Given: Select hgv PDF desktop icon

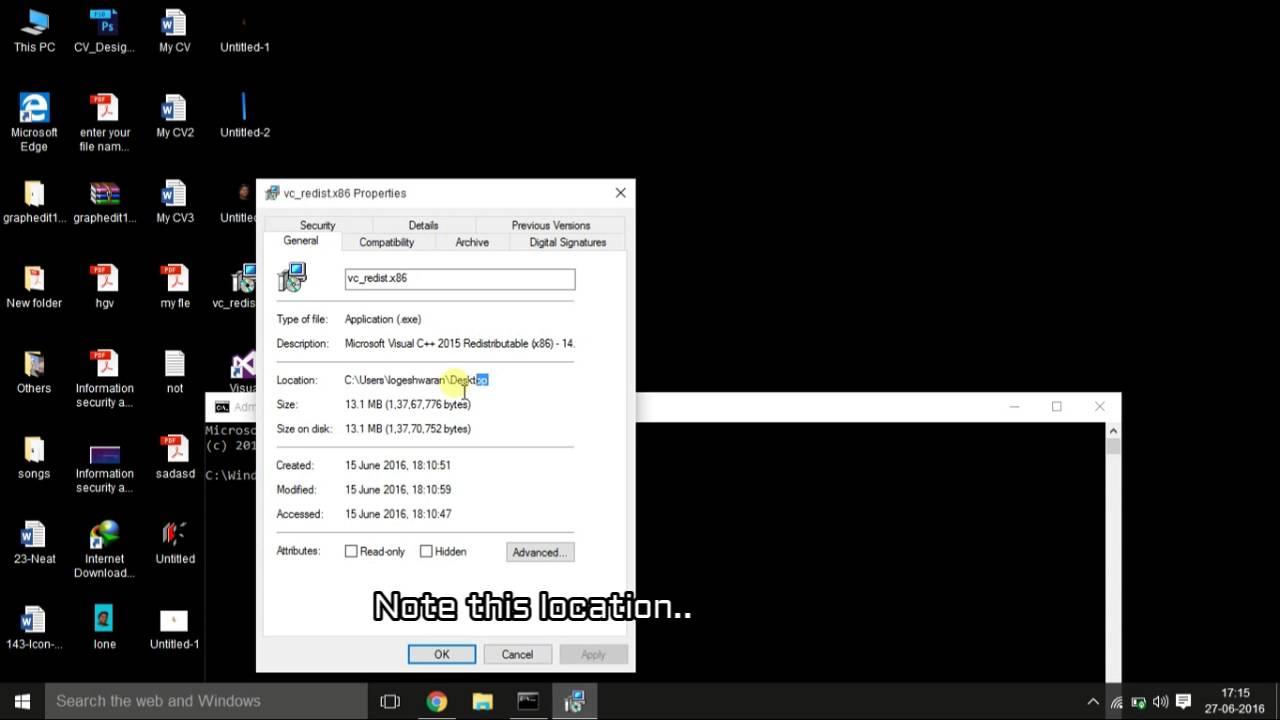Looking at the screenshot, I should pos(104,286).
